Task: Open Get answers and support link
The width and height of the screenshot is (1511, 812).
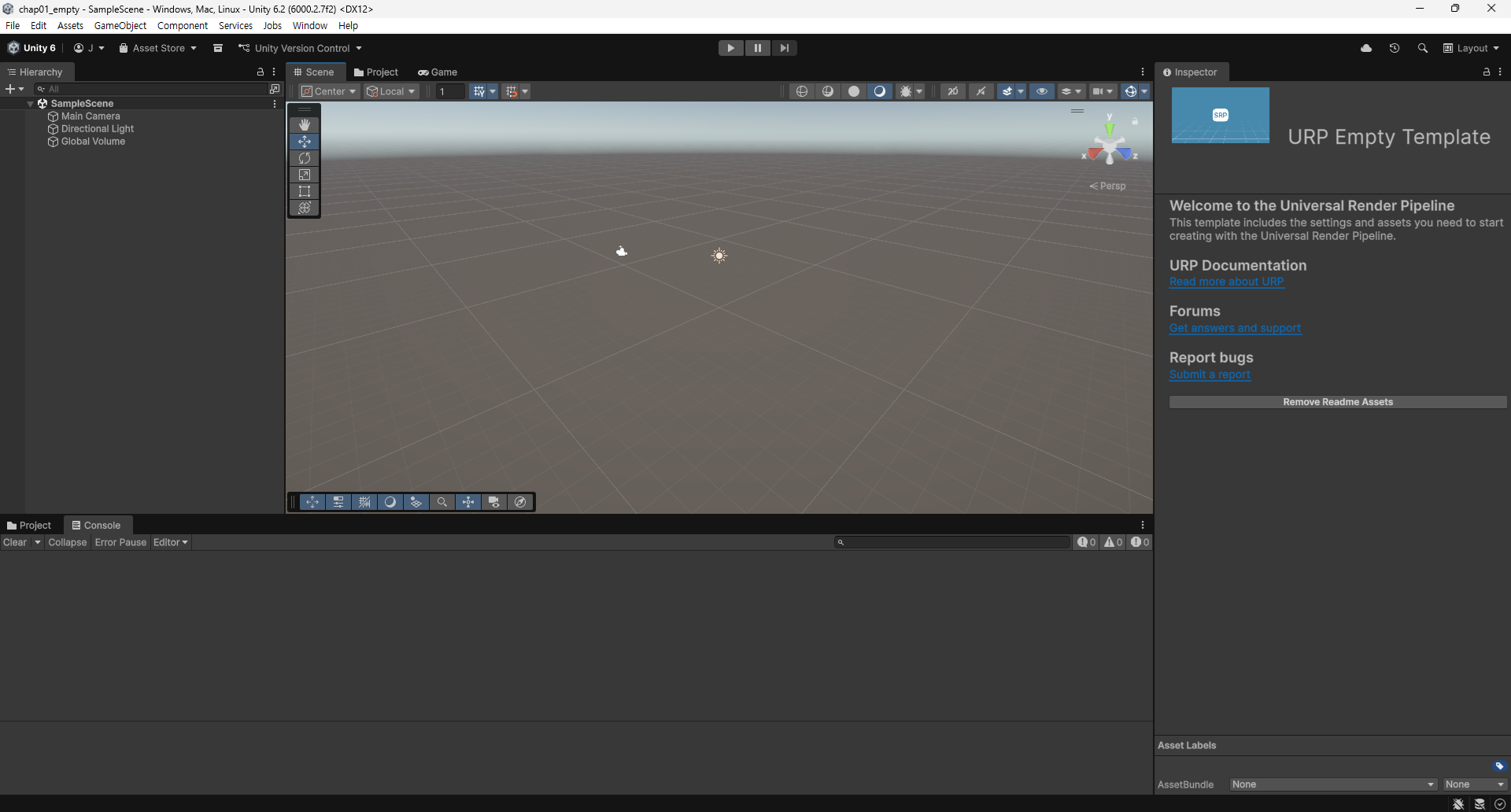Action: coord(1235,328)
